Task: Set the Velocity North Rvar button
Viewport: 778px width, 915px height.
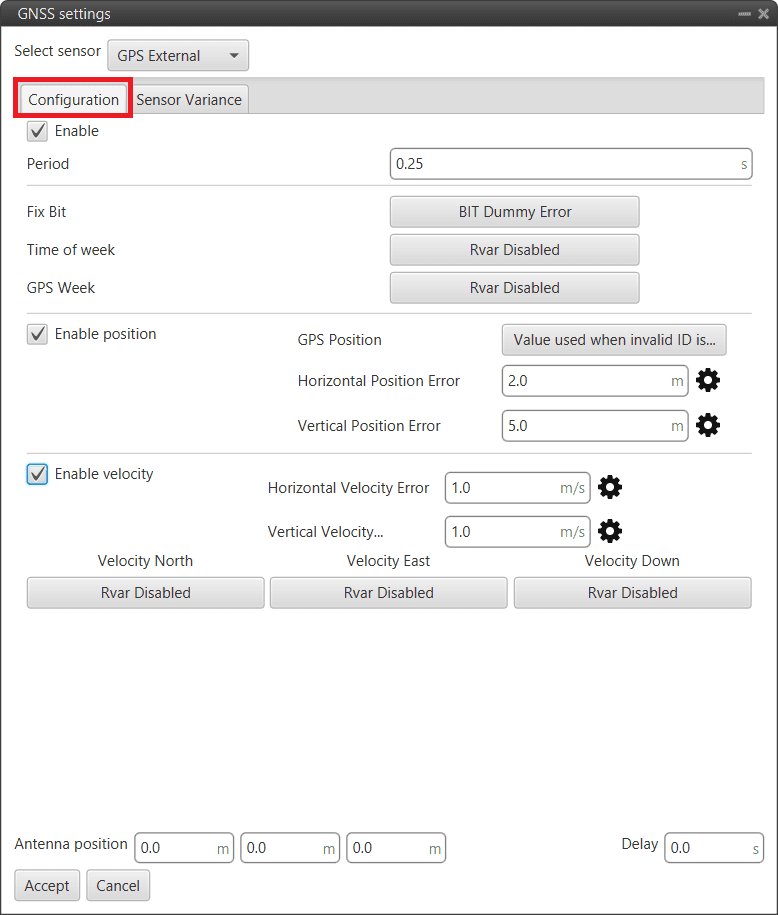Action: 145,593
